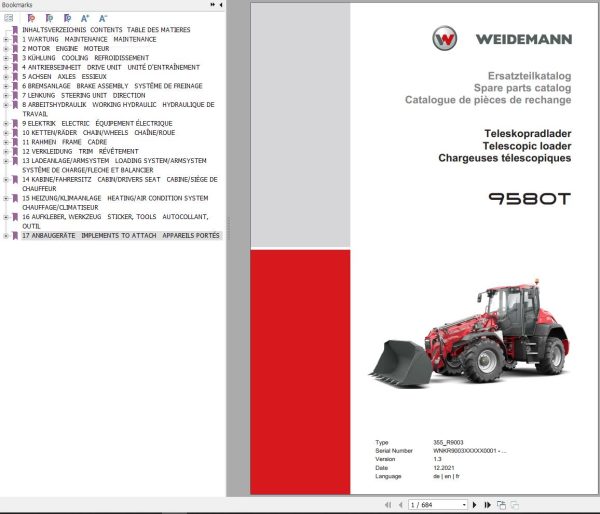The image size is (600, 514).
Task: Click the Bookmarks panel title
Action: [x=16, y=5]
